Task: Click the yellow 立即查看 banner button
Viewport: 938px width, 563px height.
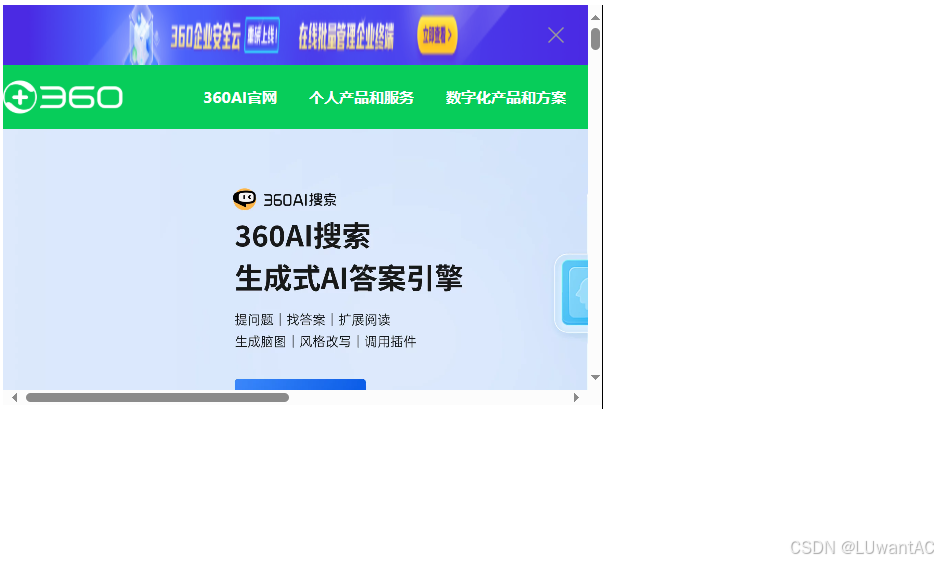Action: coord(437,35)
